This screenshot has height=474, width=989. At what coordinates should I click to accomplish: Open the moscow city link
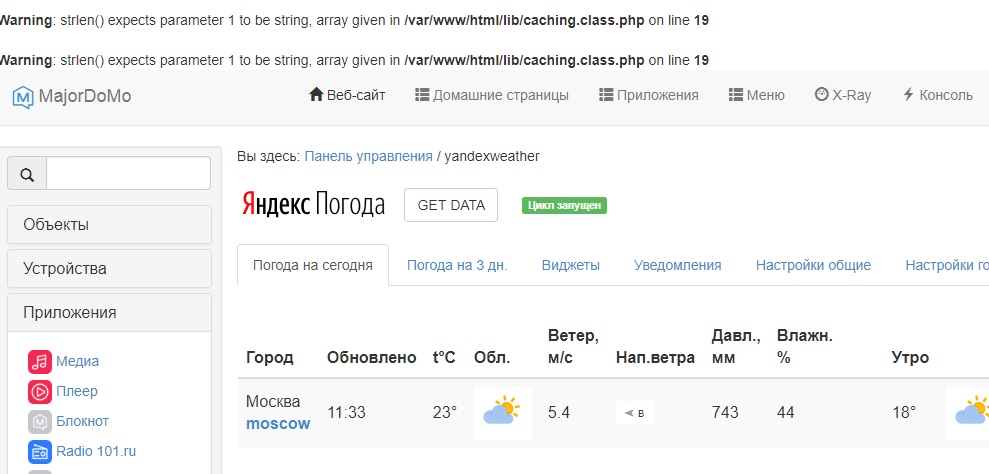coord(278,423)
